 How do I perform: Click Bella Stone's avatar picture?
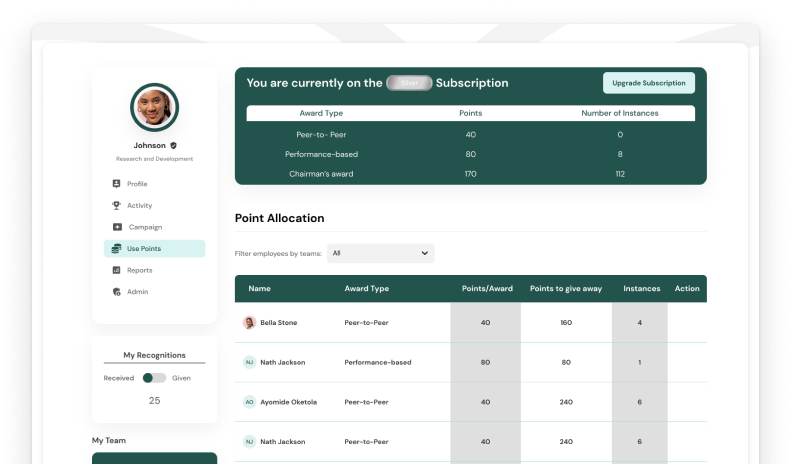(249, 323)
